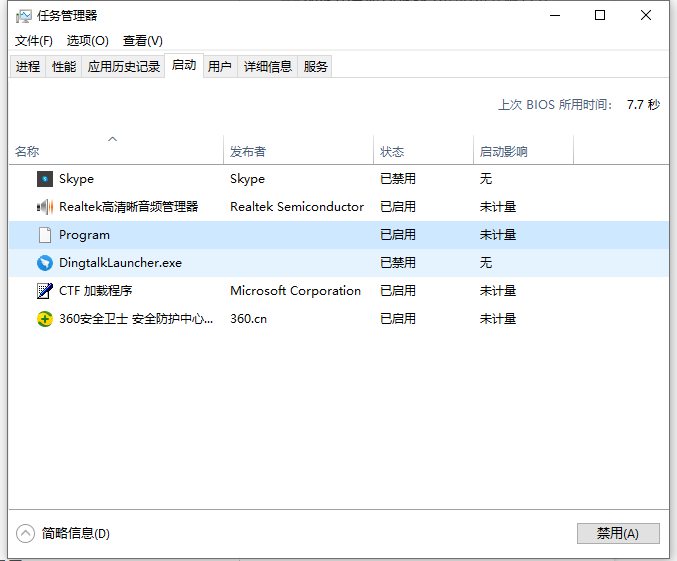Viewport: 677px width, 561px height.
Task: Switch to the 服务 tab
Action: tap(316, 67)
